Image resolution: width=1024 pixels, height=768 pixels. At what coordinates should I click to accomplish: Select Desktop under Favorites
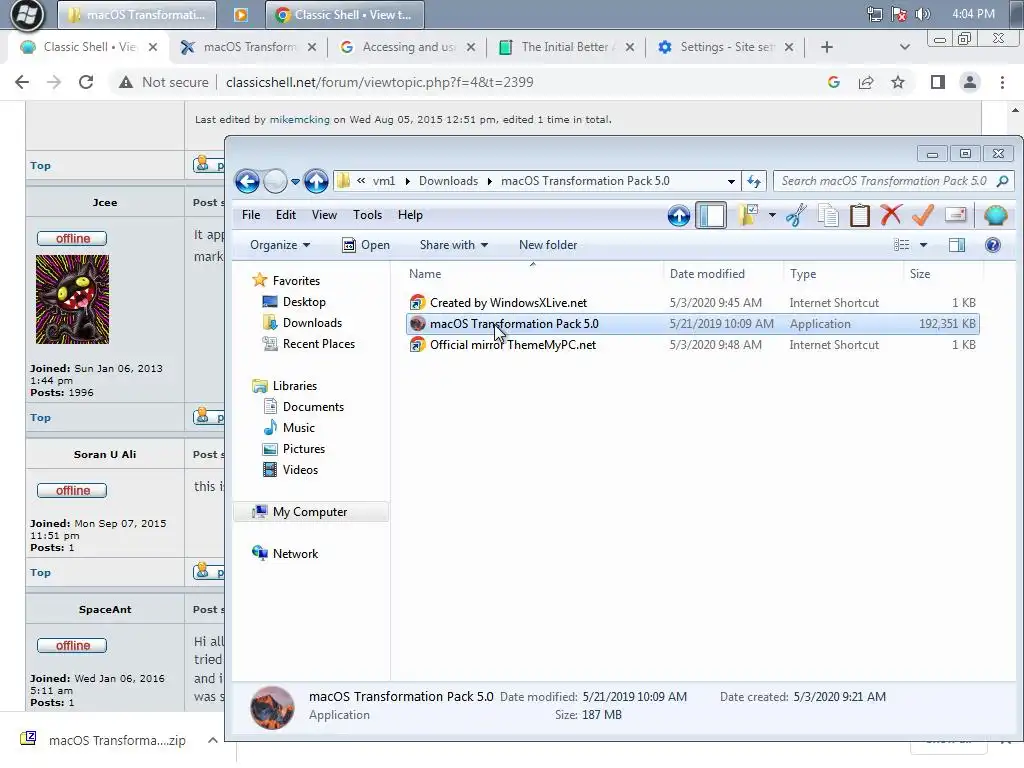pos(304,302)
